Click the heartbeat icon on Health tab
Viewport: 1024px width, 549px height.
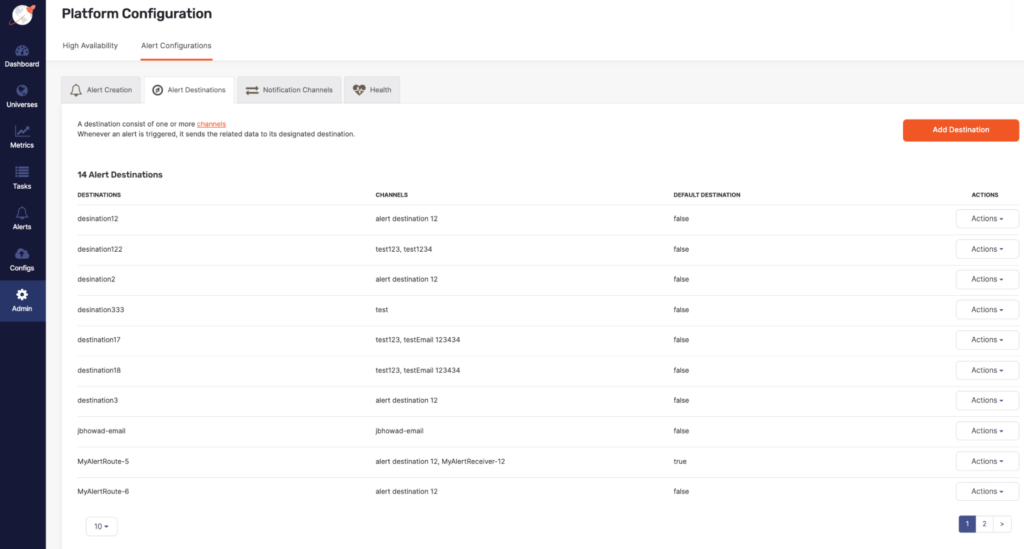tap(359, 90)
